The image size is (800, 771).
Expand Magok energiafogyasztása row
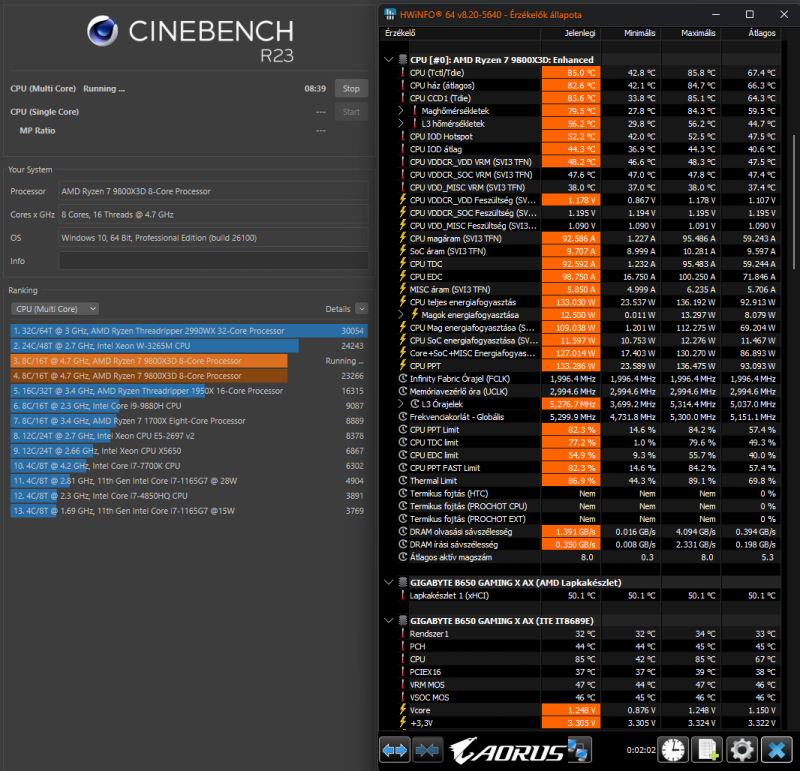click(x=401, y=315)
